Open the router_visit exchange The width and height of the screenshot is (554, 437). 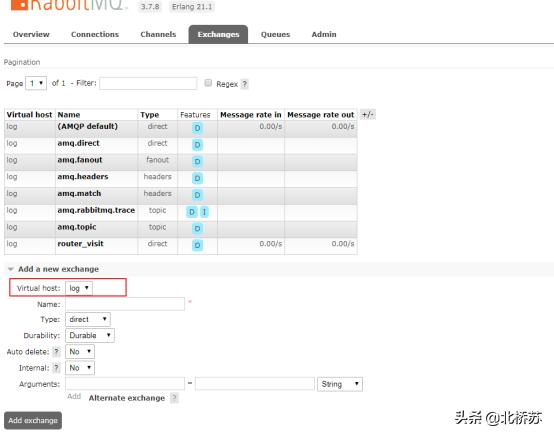tap(80, 243)
